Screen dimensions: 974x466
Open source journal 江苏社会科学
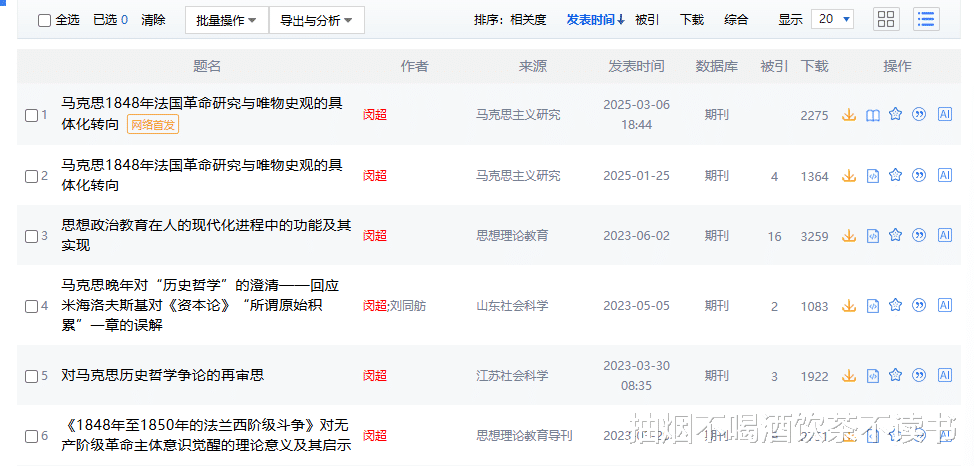512,376
